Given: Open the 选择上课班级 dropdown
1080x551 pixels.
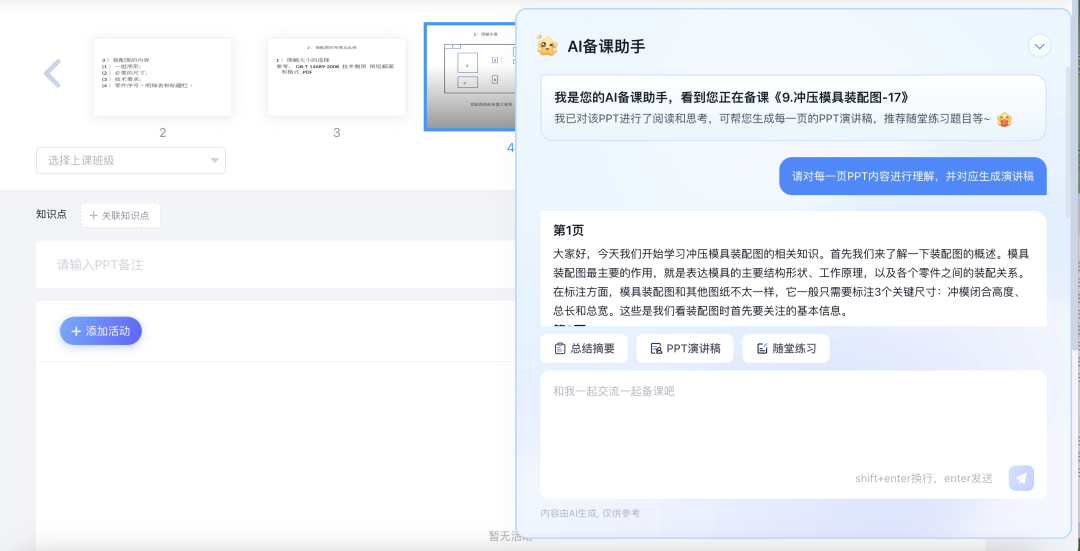Looking at the screenshot, I should click(x=131, y=160).
